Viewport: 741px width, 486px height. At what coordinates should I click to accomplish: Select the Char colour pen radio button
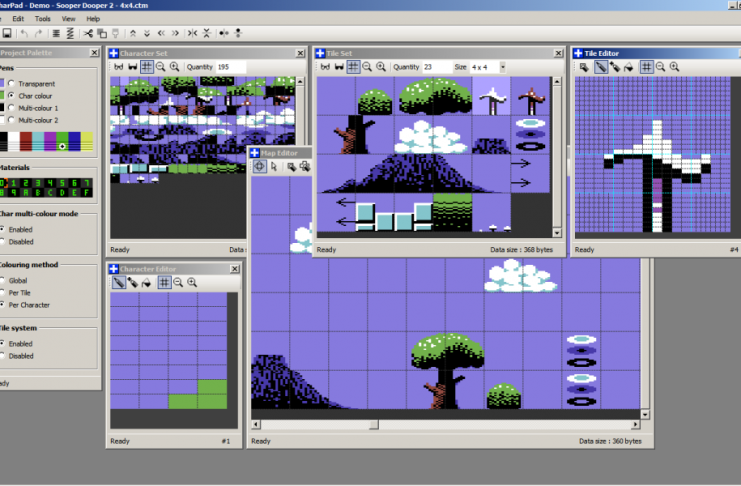point(11,95)
